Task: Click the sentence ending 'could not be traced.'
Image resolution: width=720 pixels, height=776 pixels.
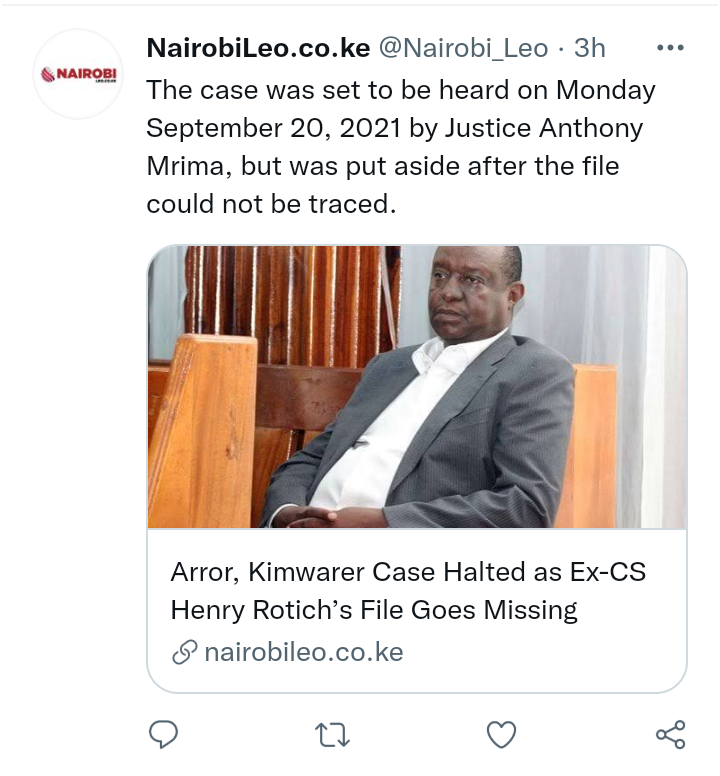Action: pos(271,204)
